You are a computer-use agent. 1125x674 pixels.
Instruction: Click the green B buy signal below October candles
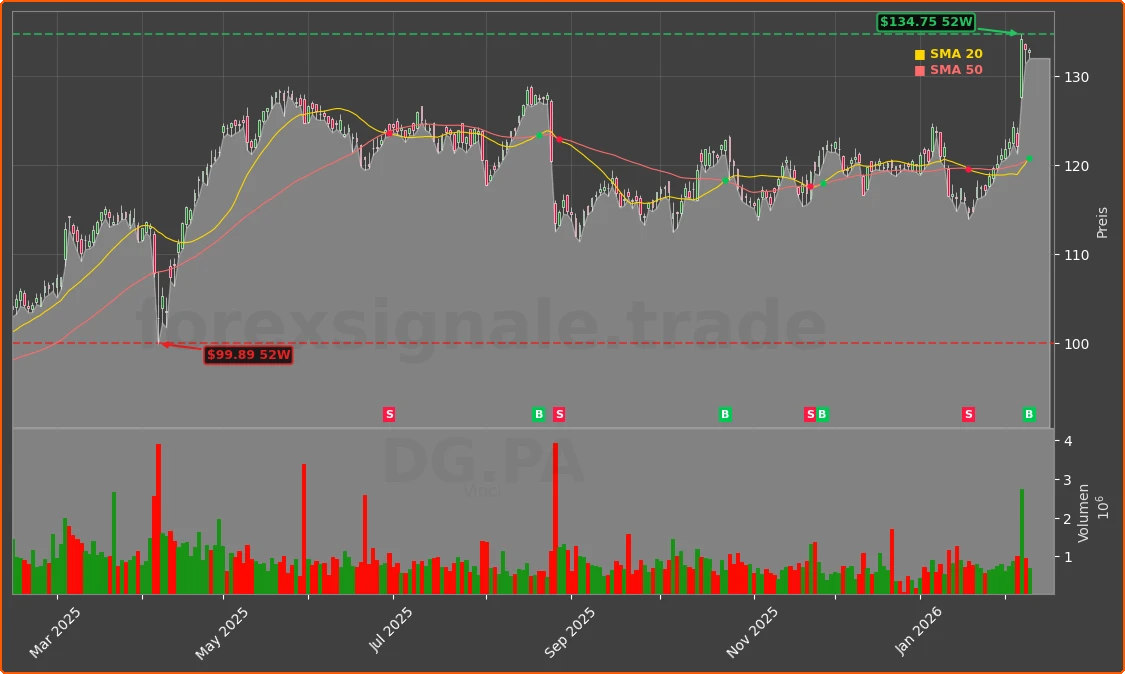coord(723,413)
